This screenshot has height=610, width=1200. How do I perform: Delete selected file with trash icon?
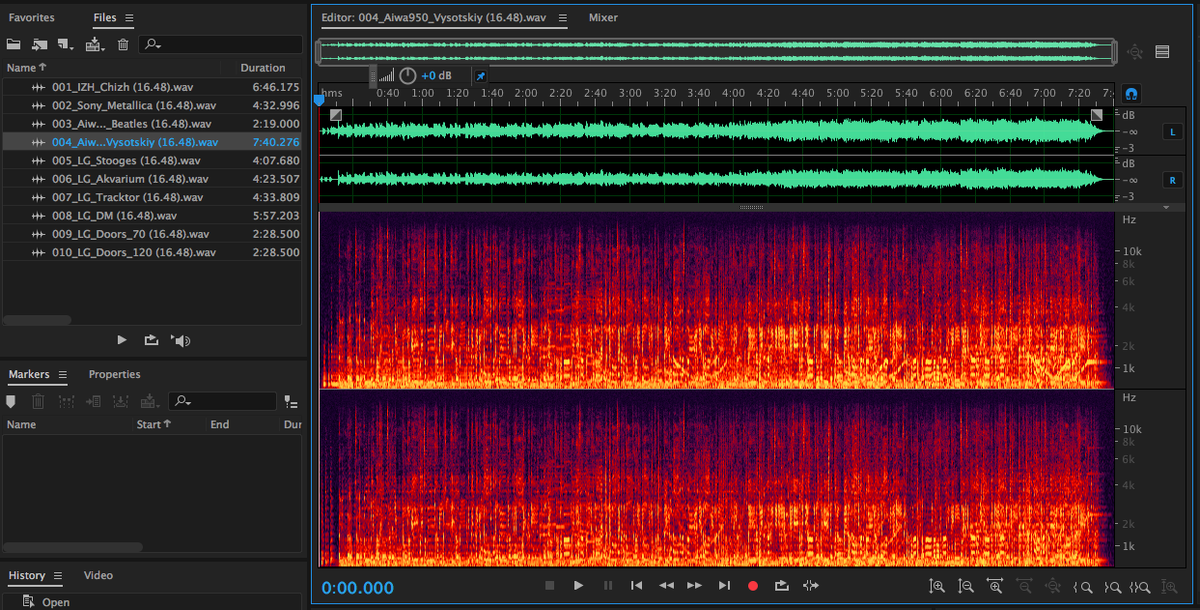pos(123,44)
